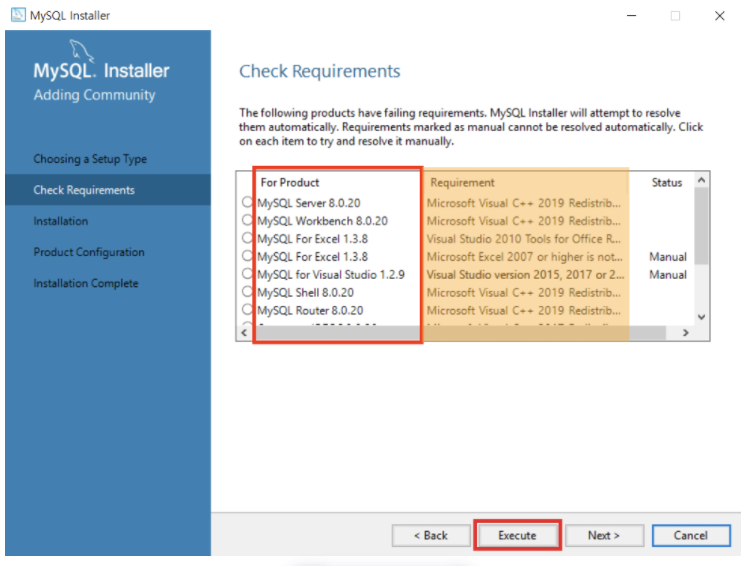Click the Requirement column header
This screenshot has height=566, width=755.
click(462, 183)
